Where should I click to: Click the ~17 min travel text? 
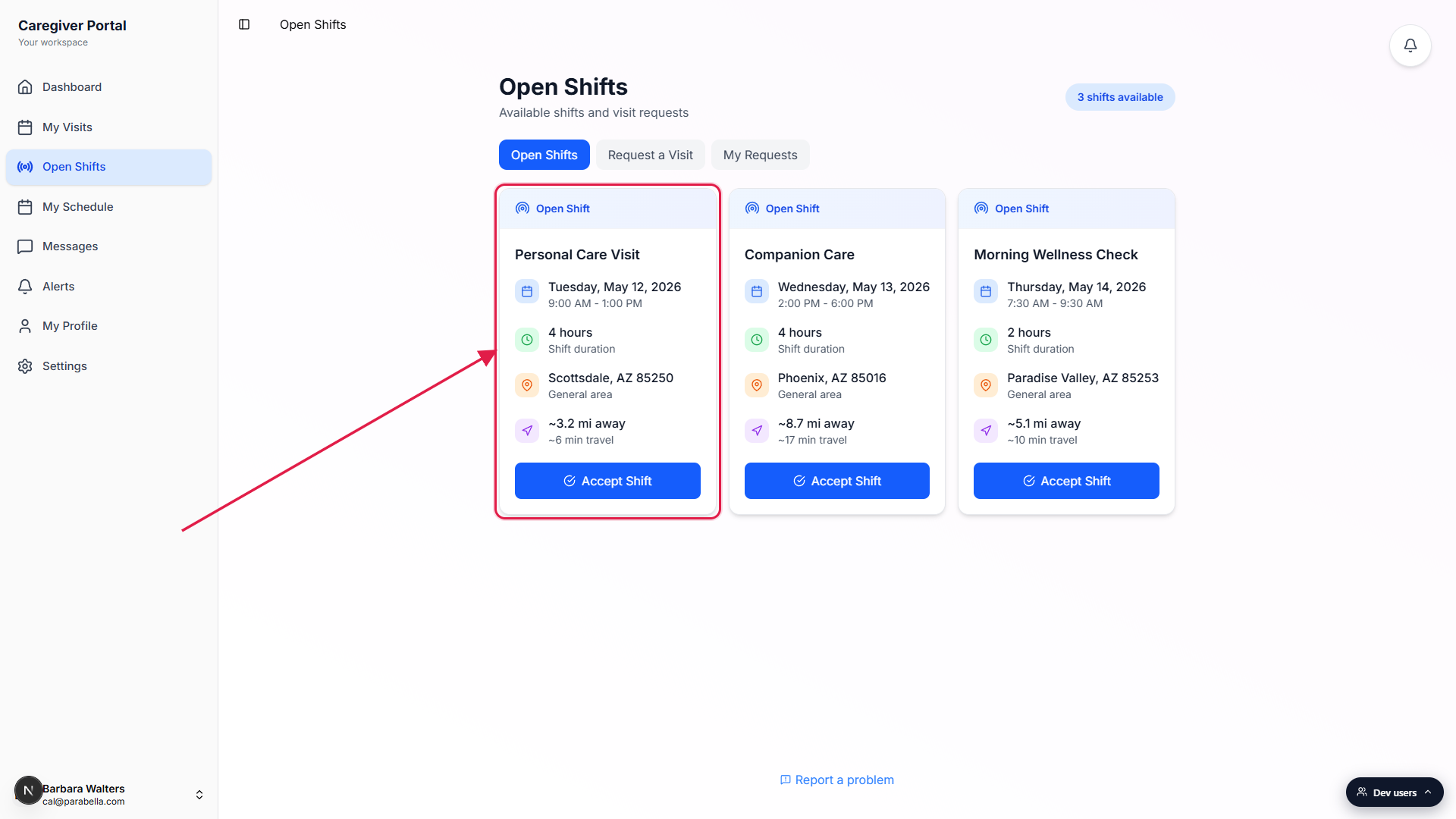click(x=812, y=440)
